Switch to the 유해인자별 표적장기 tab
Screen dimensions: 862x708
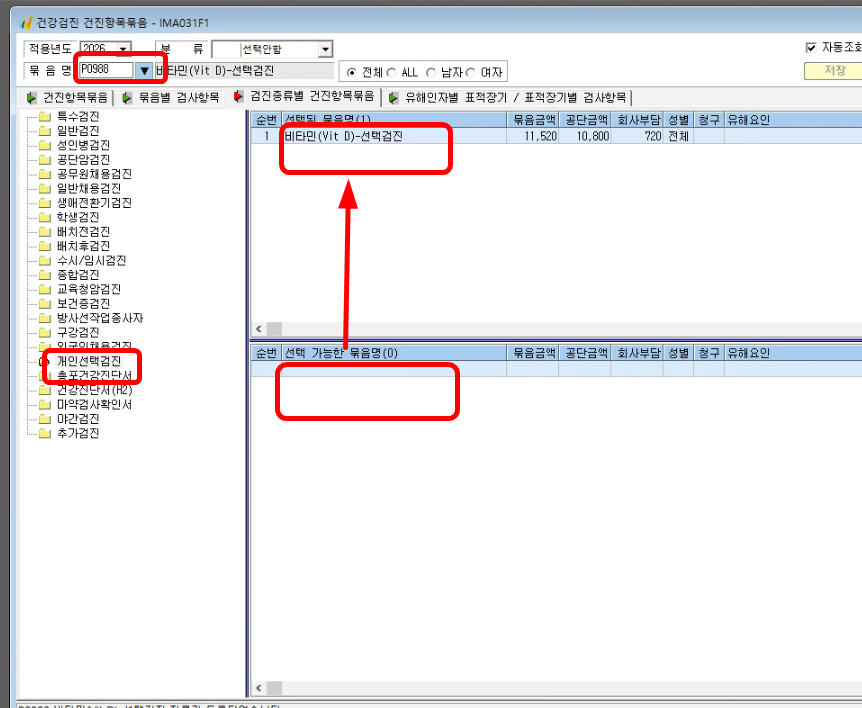click(x=508, y=98)
